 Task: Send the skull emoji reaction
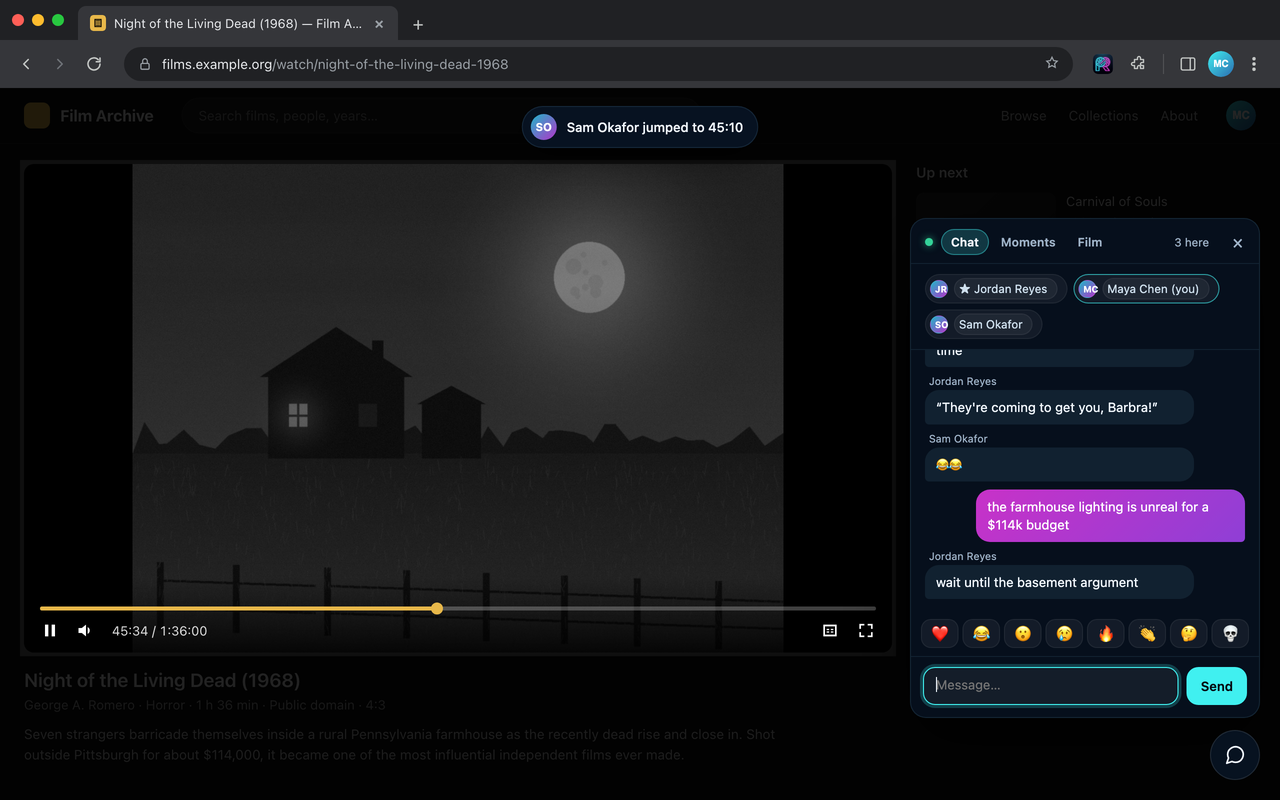(x=1231, y=633)
